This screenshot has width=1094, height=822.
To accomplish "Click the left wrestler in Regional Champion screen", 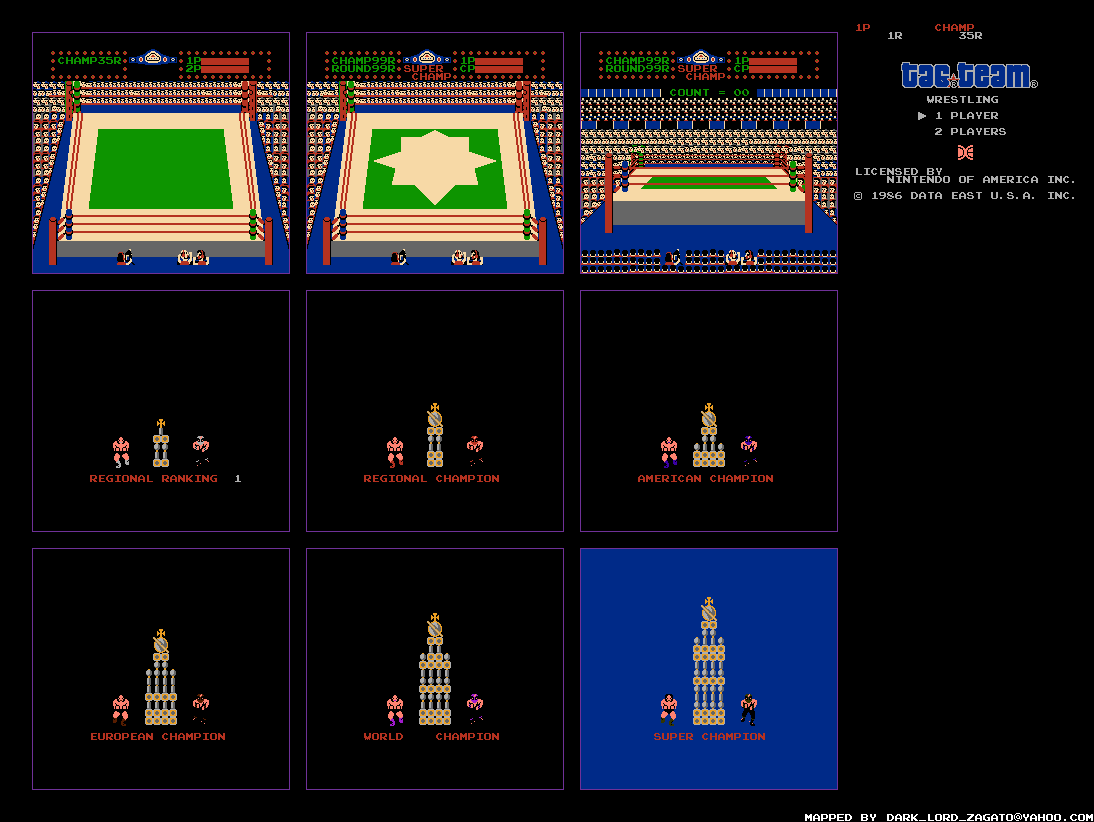I will pos(396,452).
